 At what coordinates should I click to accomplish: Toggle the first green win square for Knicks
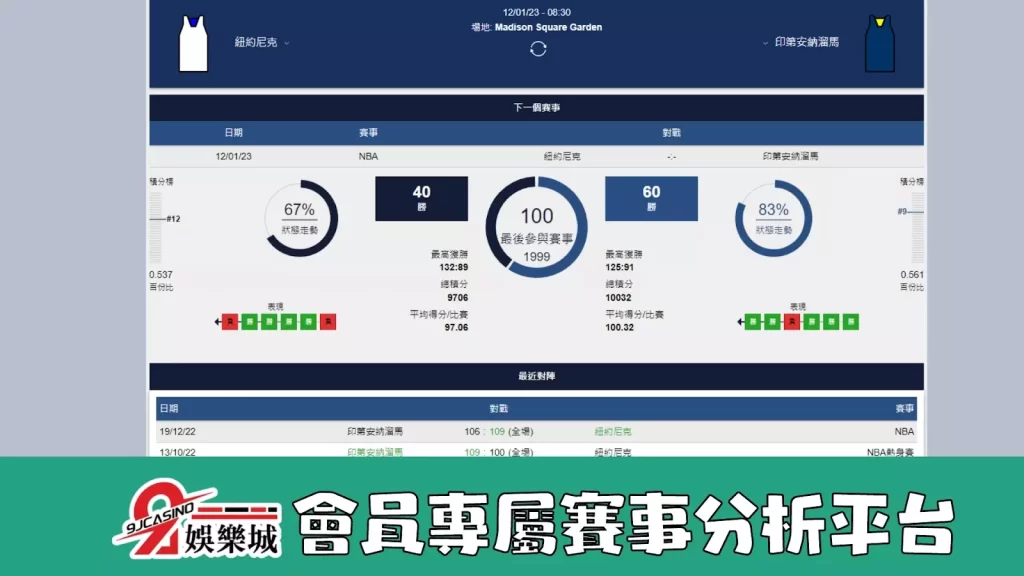click(248, 322)
